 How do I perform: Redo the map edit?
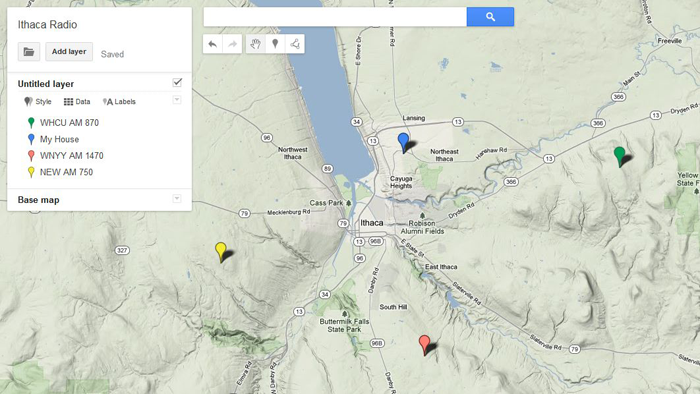pos(232,44)
